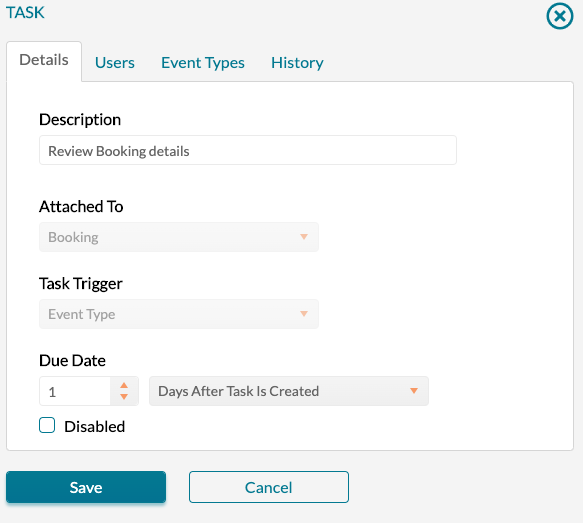Open the Attached To Booking dropdown
583x523 pixels.
click(179, 237)
